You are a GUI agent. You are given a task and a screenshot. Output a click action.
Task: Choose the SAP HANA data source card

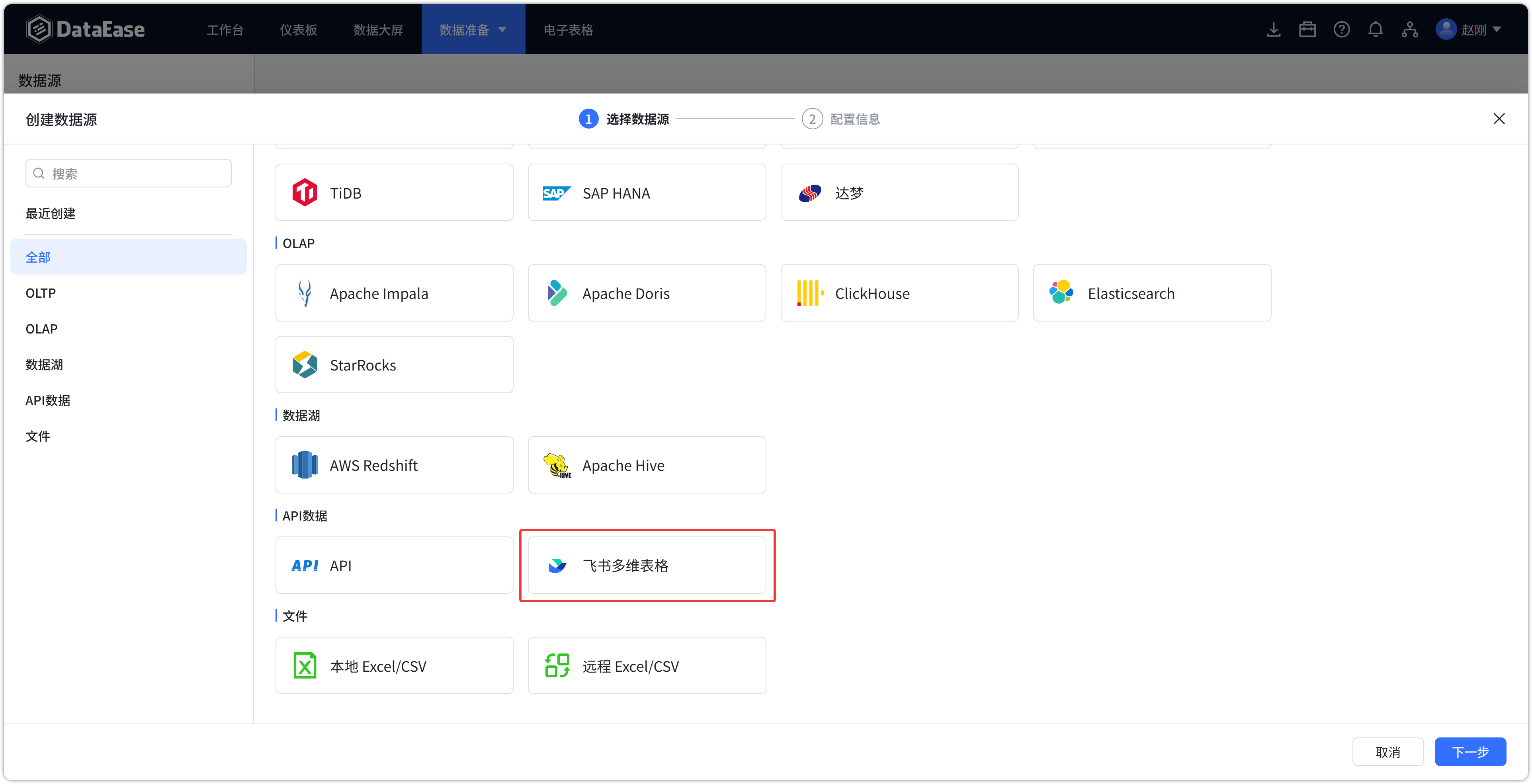pyautogui.click(x=647, y=193)
